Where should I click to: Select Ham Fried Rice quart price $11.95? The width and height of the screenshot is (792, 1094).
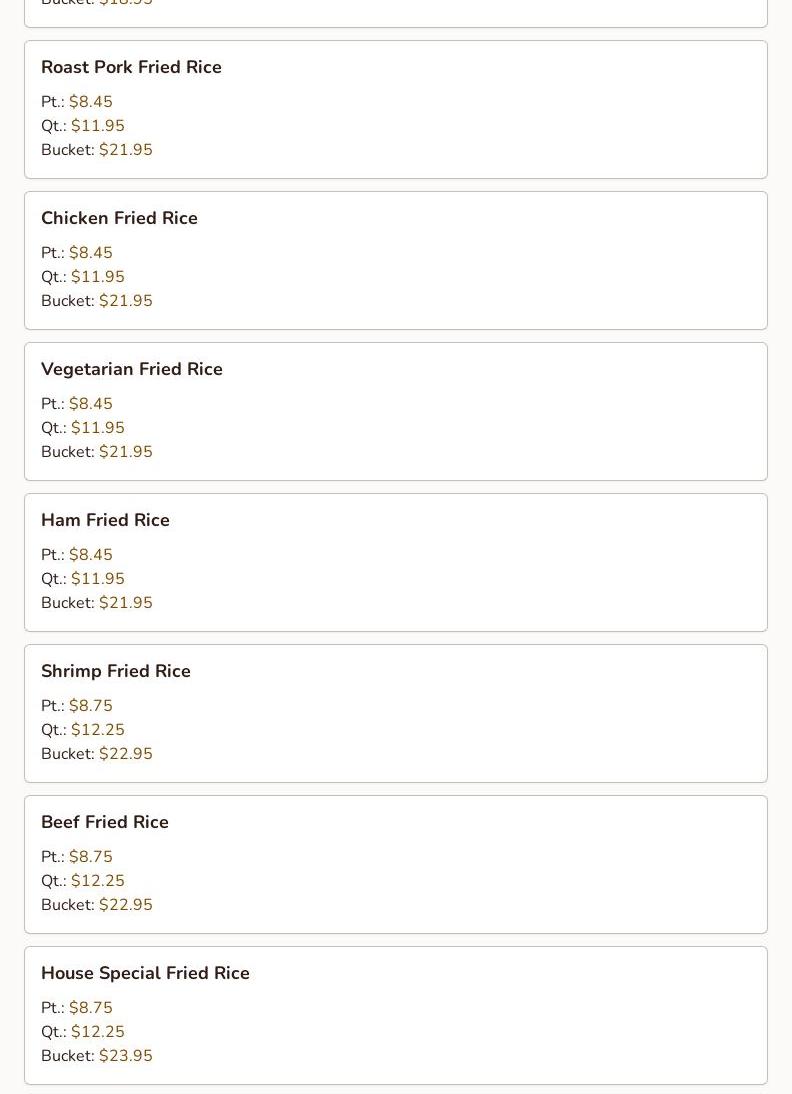(x=97, y=579)
